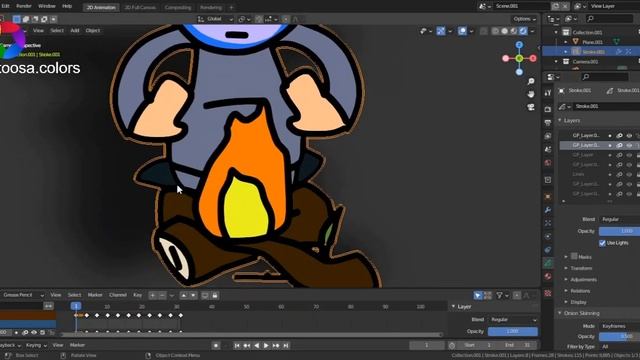Open the Keying dropdown in timeline
640x360 pixels.
(36, 345)
